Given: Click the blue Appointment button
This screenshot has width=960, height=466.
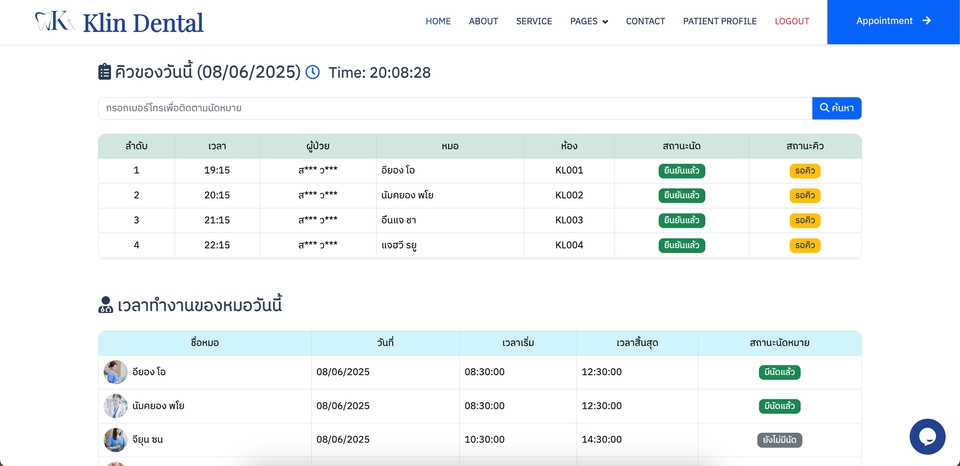Looking at the screenshot, I should (x=893, y=21).
